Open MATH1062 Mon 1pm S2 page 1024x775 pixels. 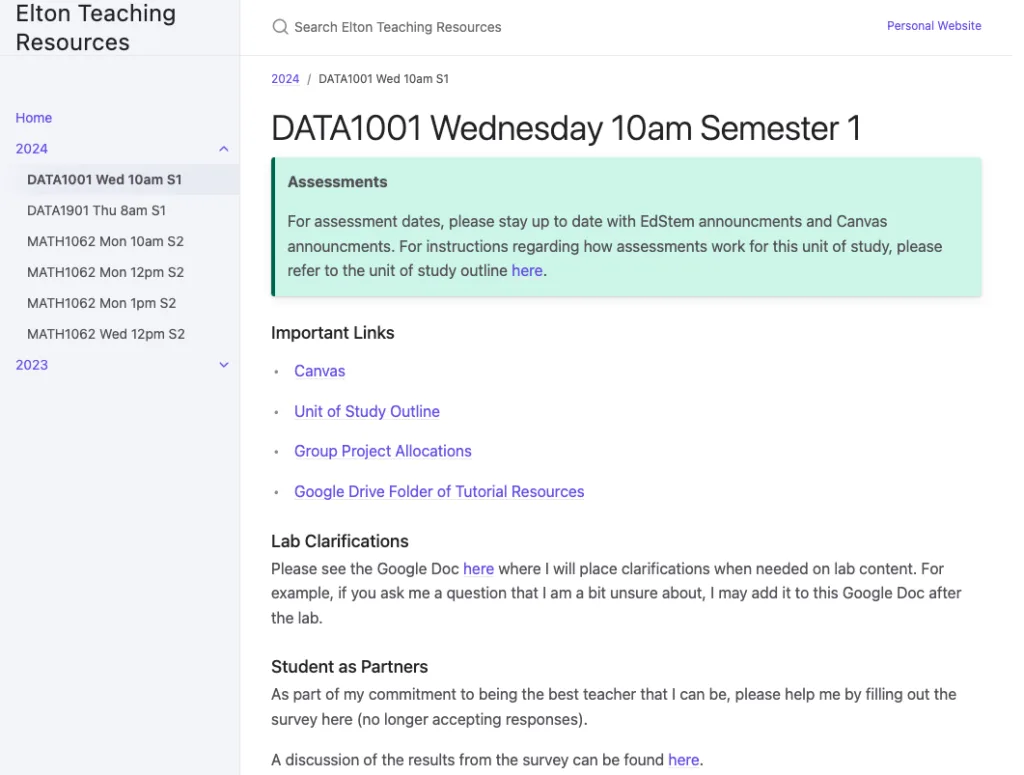click(101, 304)
